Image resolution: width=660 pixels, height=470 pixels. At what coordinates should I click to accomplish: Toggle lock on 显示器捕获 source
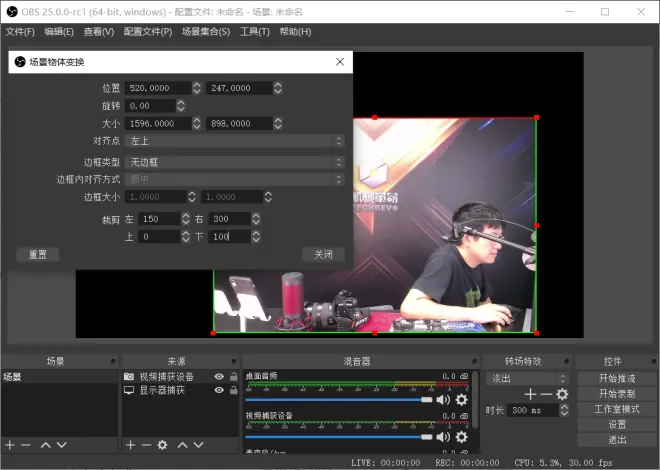pyautogui.click(x=234, y=390)
